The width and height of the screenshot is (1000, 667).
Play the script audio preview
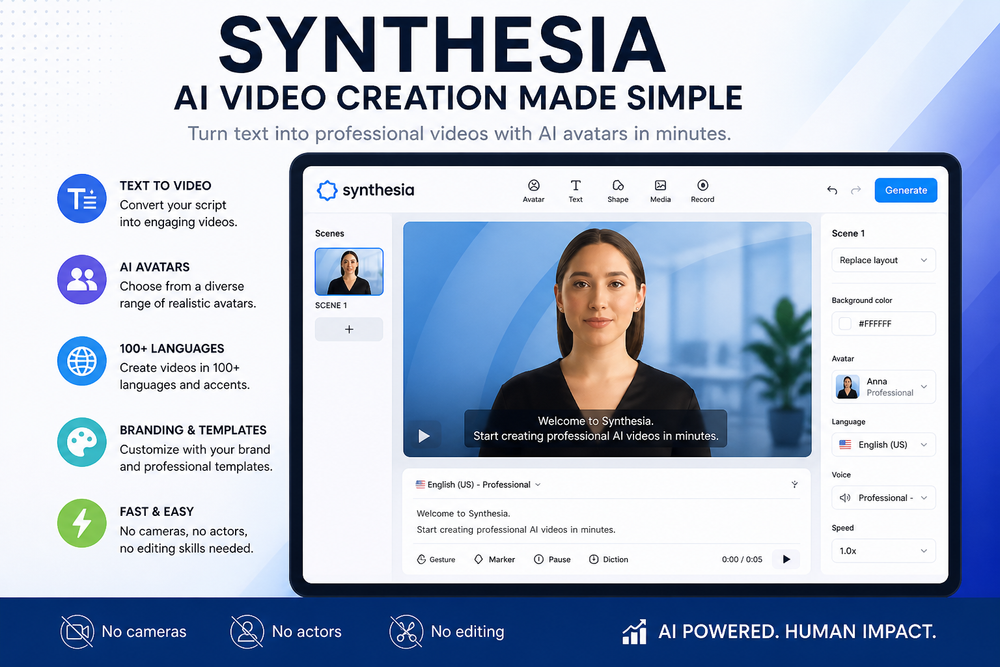pos(786,559)
